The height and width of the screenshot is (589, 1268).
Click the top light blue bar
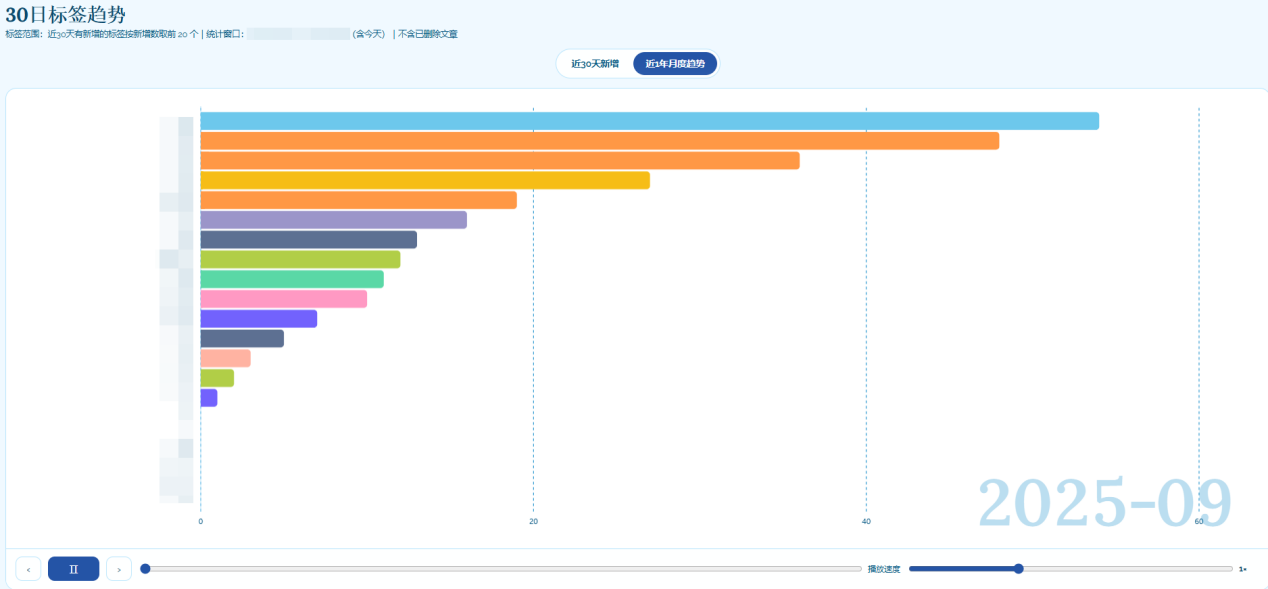[650, 121]
